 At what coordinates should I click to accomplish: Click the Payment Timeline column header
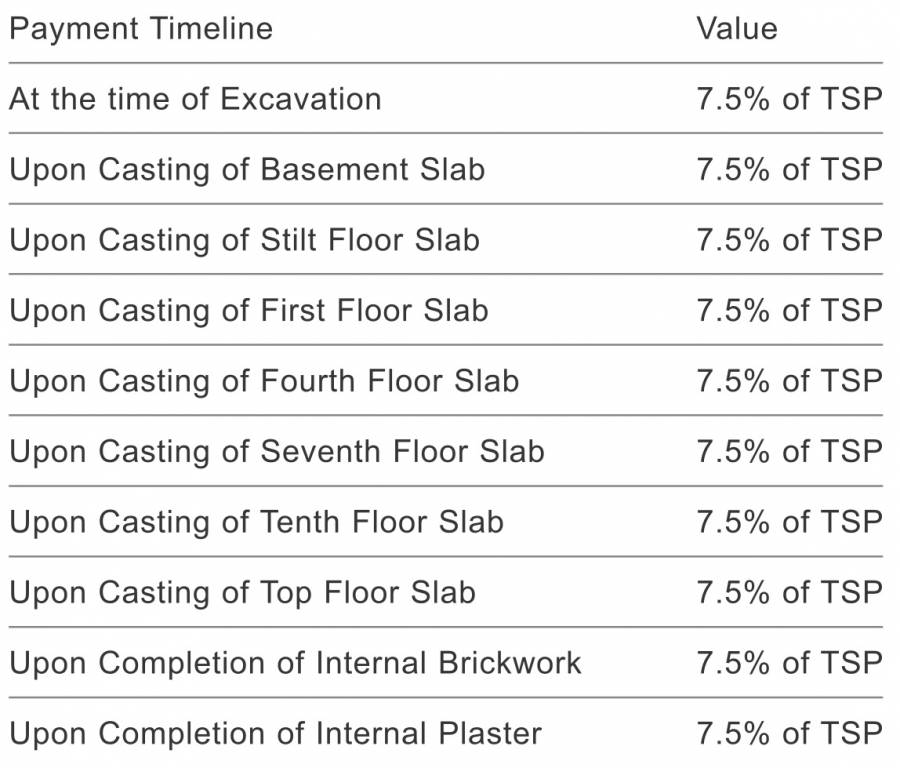141,29
